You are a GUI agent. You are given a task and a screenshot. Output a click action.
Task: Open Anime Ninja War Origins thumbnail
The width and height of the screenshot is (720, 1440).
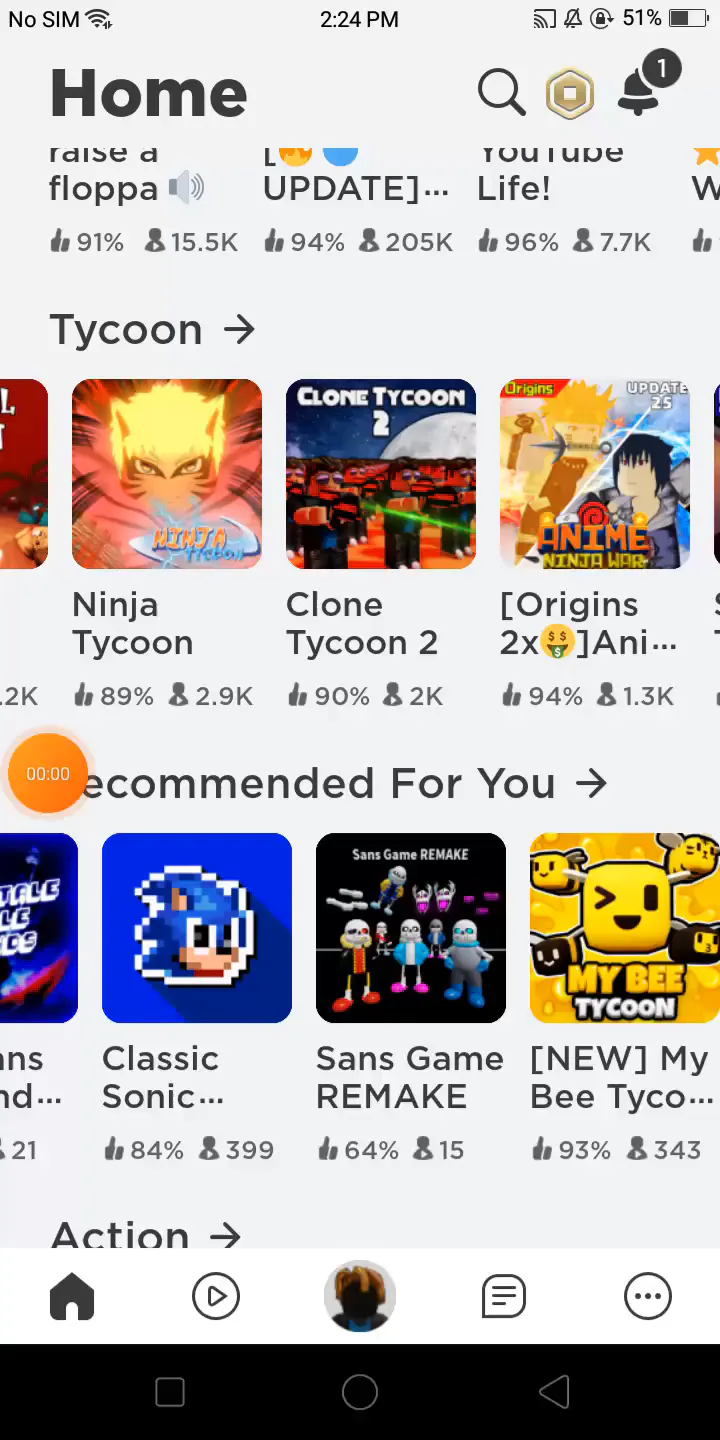pos(595,474)
